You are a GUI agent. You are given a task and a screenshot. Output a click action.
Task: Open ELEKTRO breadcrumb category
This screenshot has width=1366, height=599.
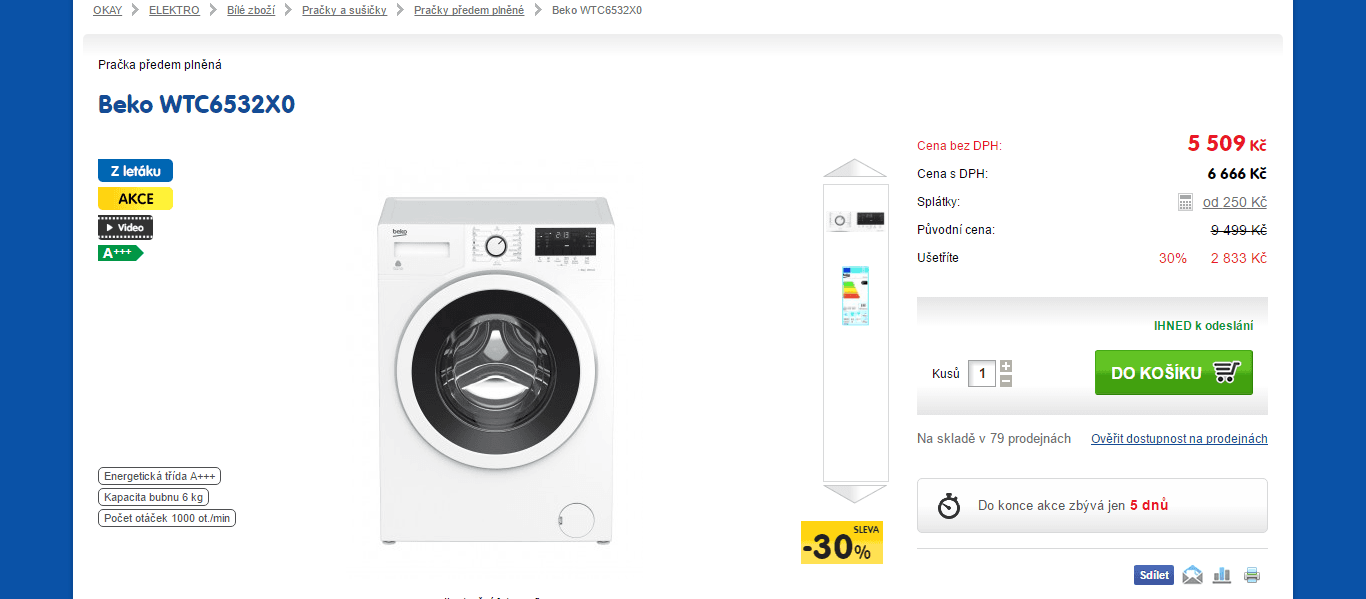pos(174,10)
